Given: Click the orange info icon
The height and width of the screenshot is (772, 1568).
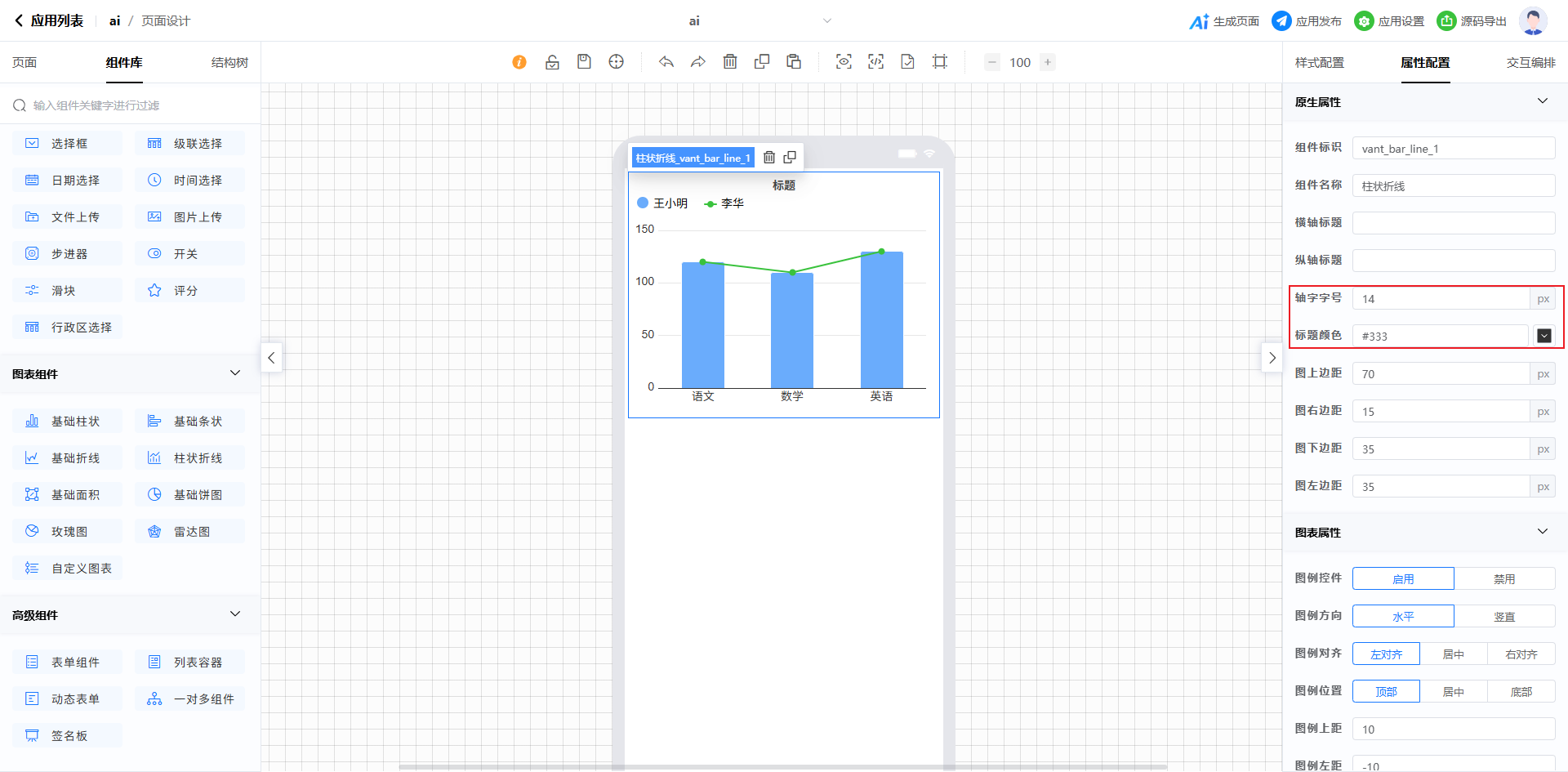Looking at the screenshot, I should click(519, 62).
